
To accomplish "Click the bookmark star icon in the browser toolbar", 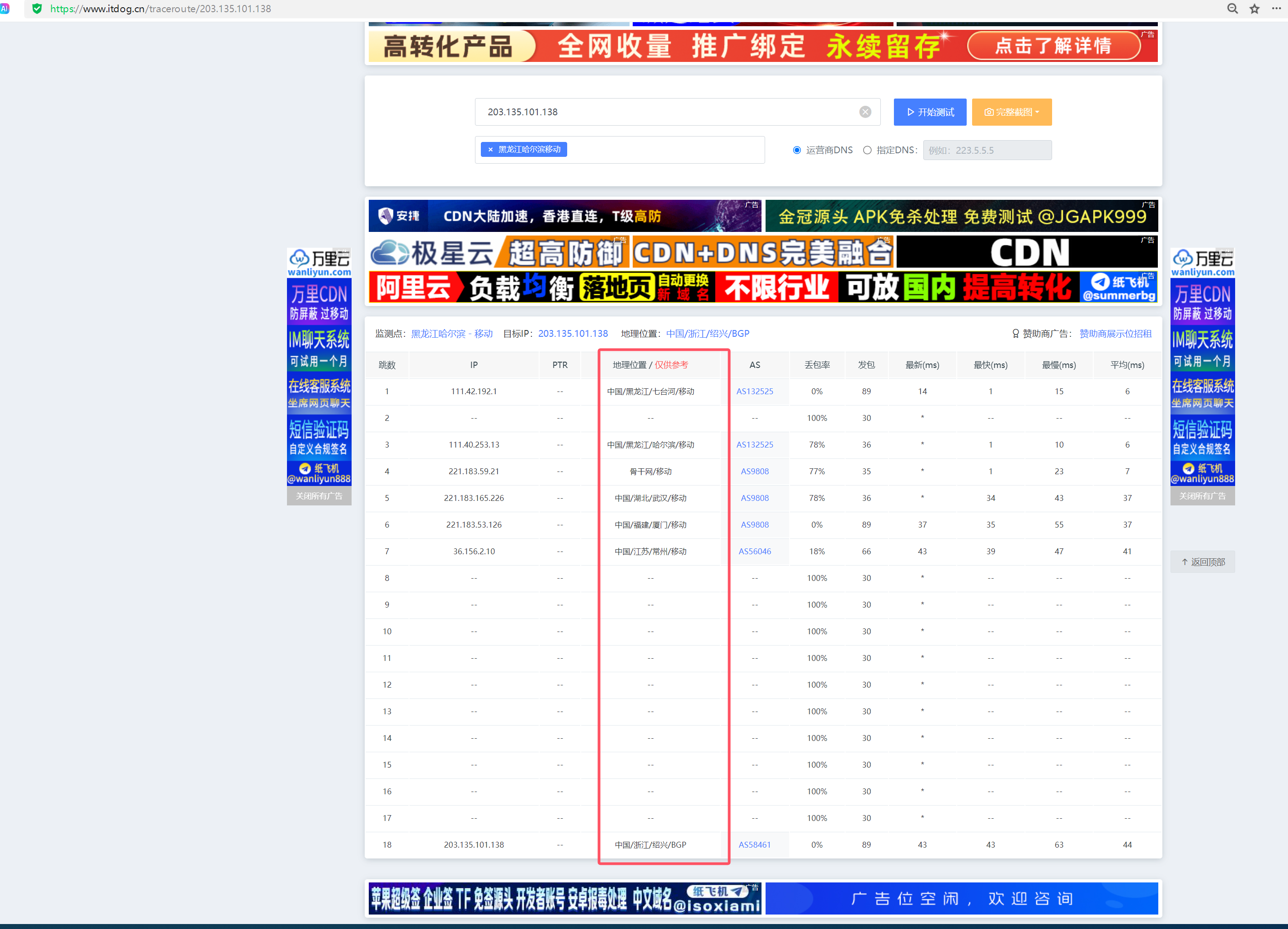I will [x=1255, y=9].
